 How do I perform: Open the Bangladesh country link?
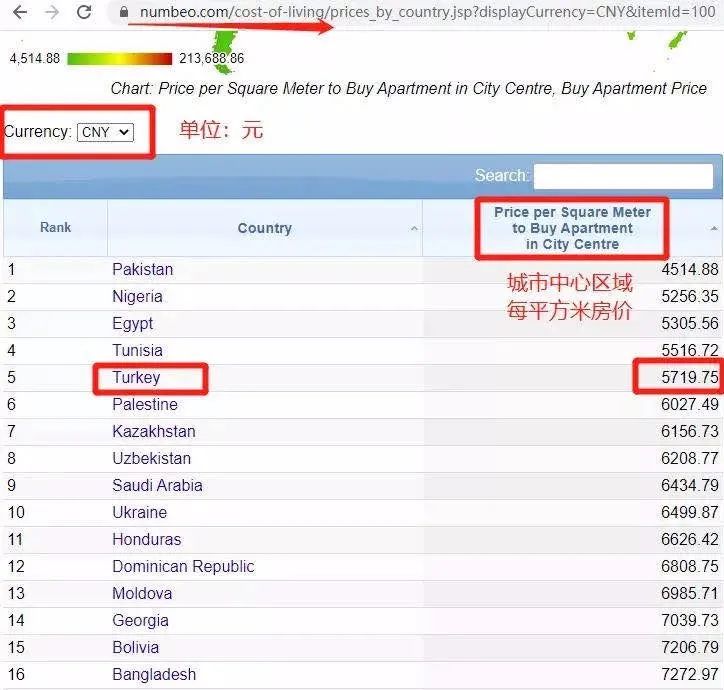click(x=154, y=674)
